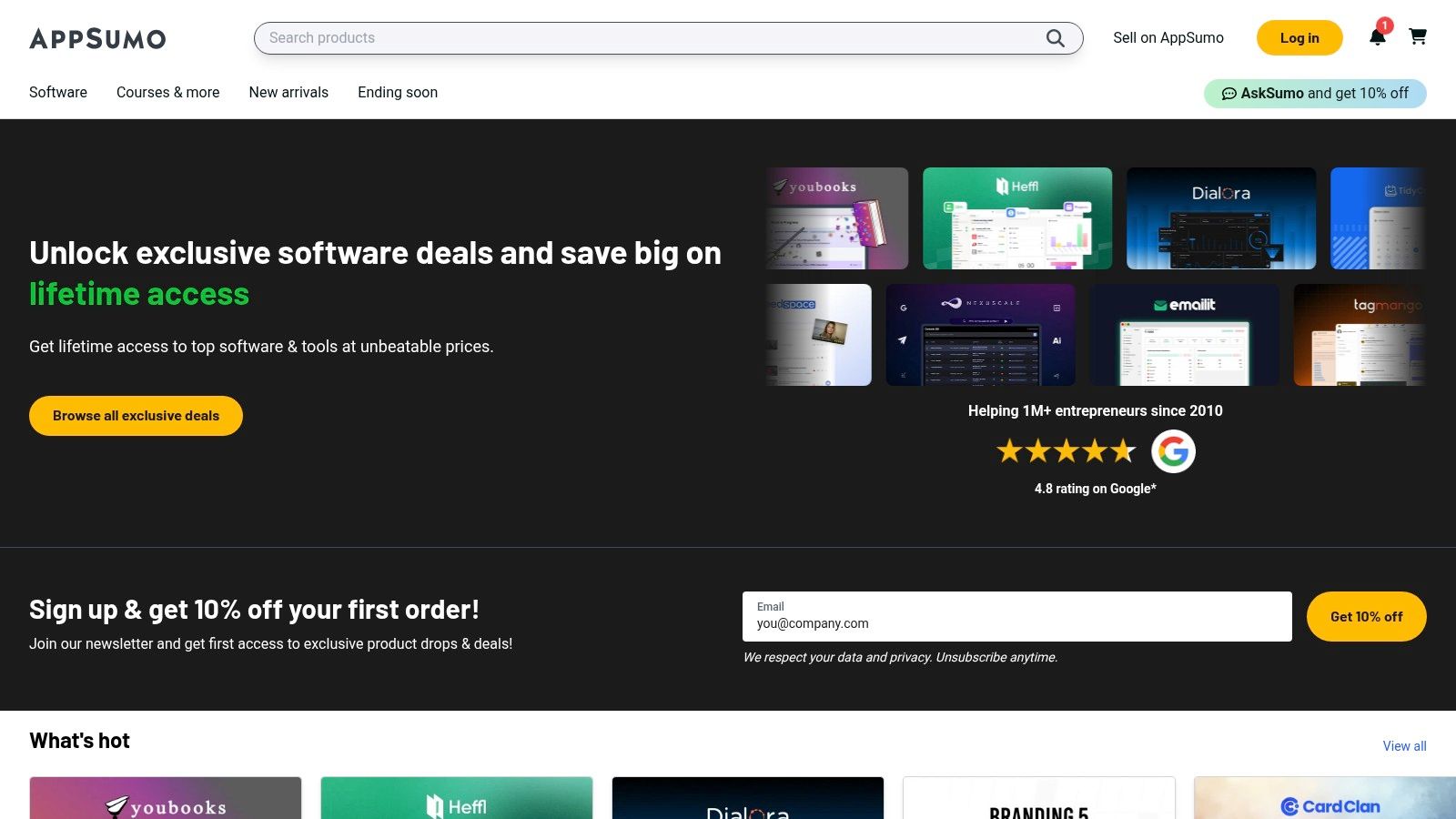Open the youbooks hero thumbnail

[x=837, y=218]
